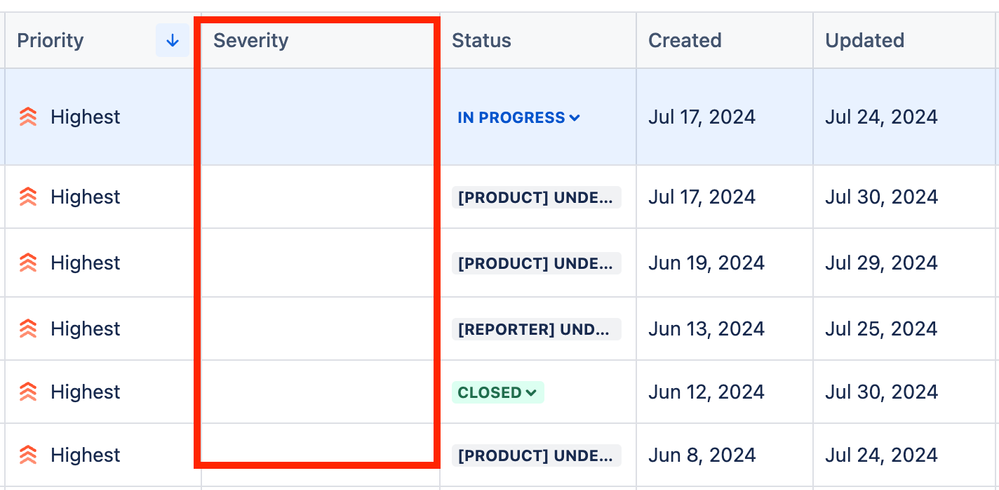Click the Jun 12, 2024 created date
The width and height of the screenshot is (999, 490).
707,392
